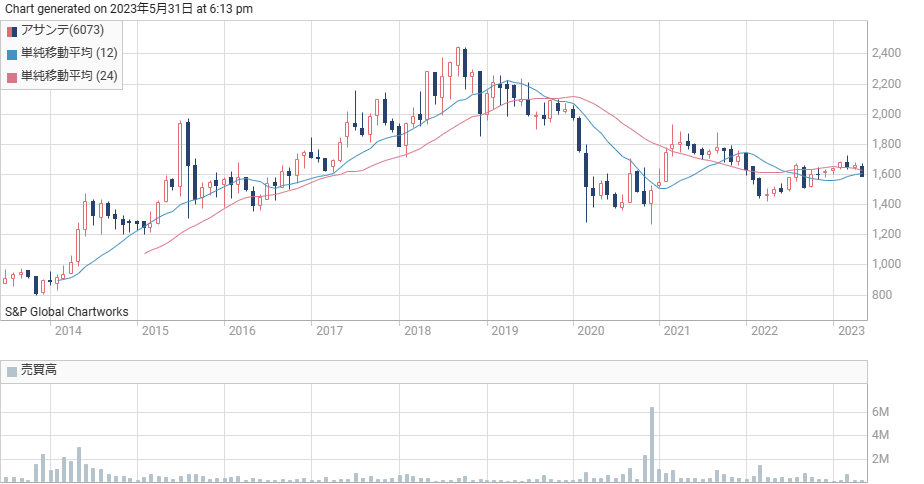Click the 2022 year axis label
The height and width of the screenshot is (484, 924).
click(x=764, y=331)
